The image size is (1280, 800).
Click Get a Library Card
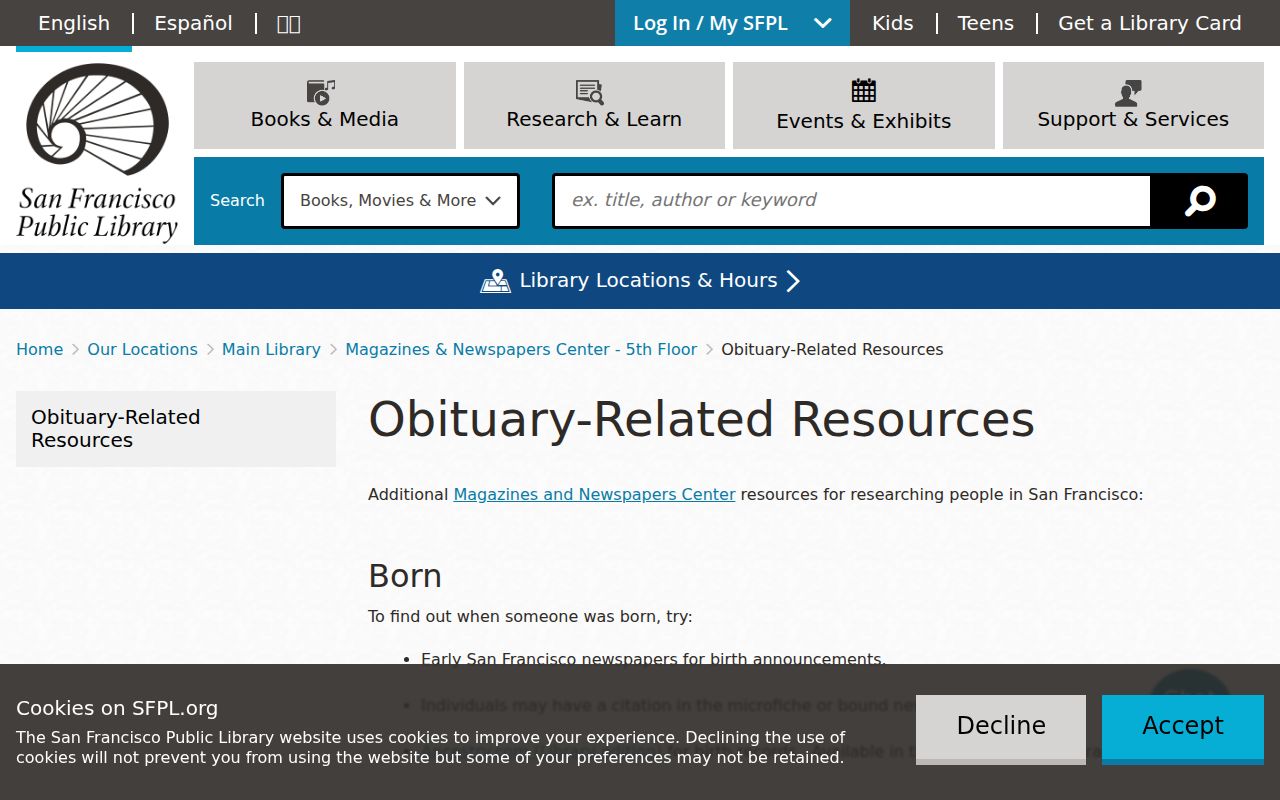coord(1150,23)
